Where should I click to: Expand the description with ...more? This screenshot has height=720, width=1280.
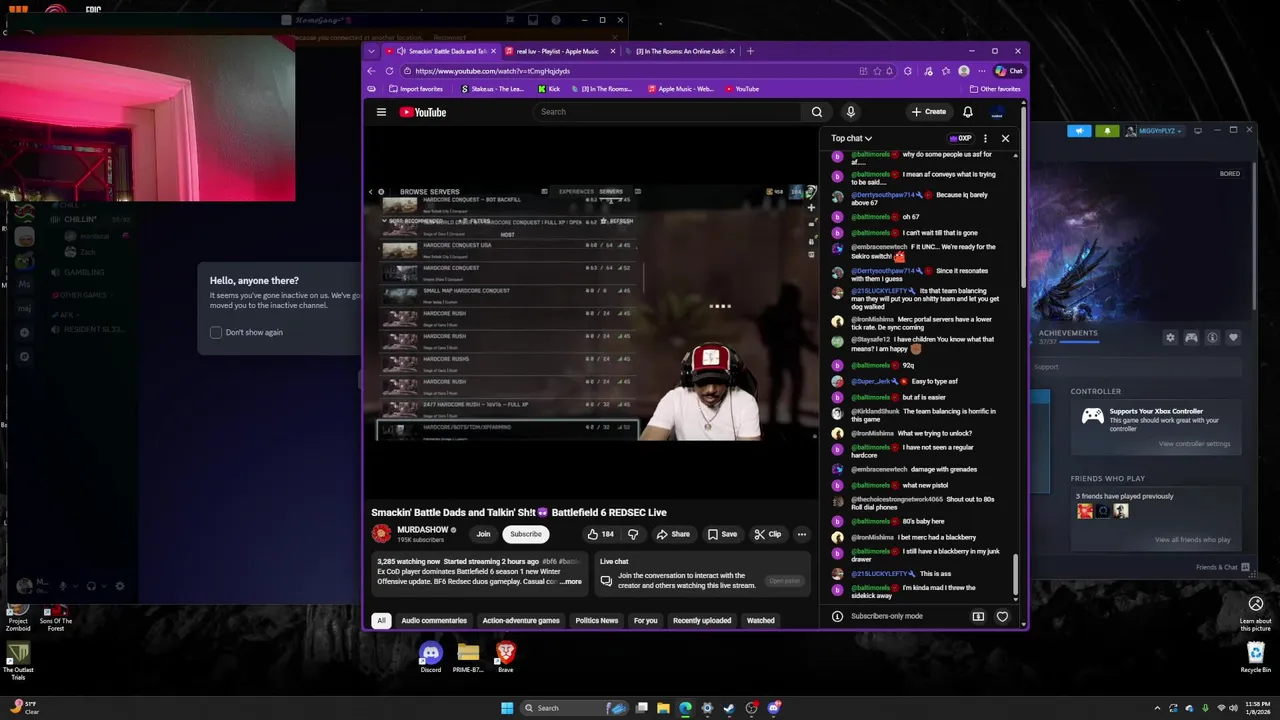point(571,581)
